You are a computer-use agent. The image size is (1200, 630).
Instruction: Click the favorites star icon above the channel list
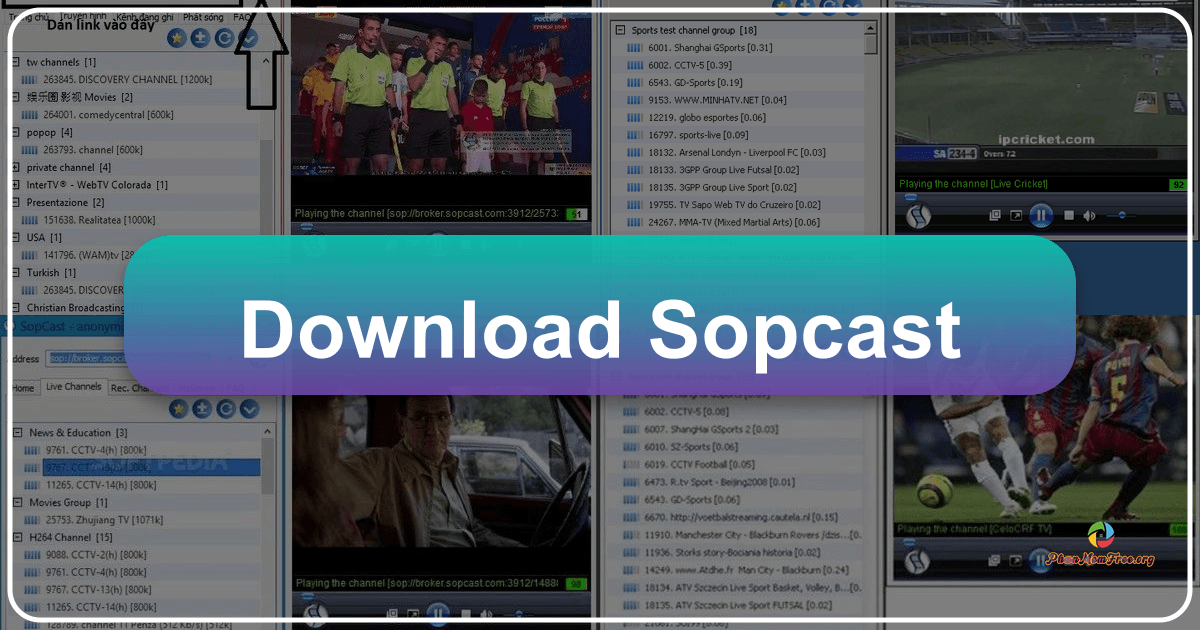pyautogui.click(x=177, y=38)
